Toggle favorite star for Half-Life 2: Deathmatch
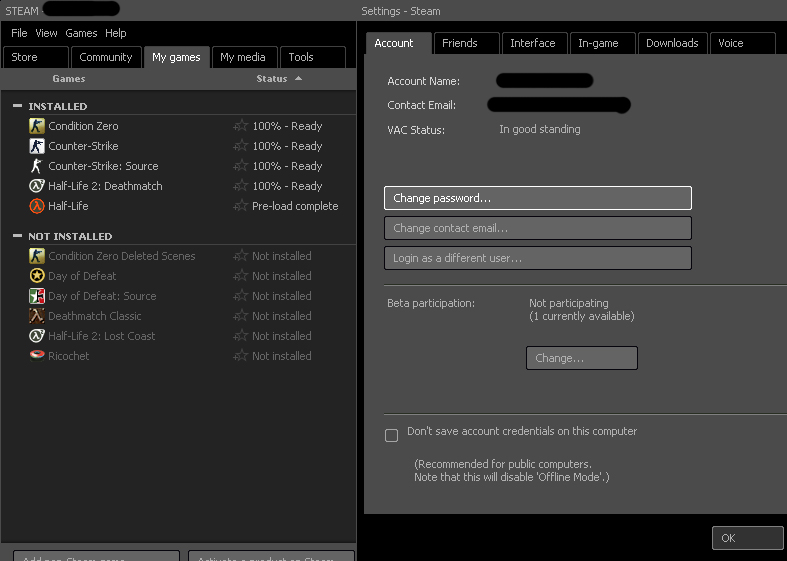Image resolution: width=787 pixels, height=561 pixels. 241,186
